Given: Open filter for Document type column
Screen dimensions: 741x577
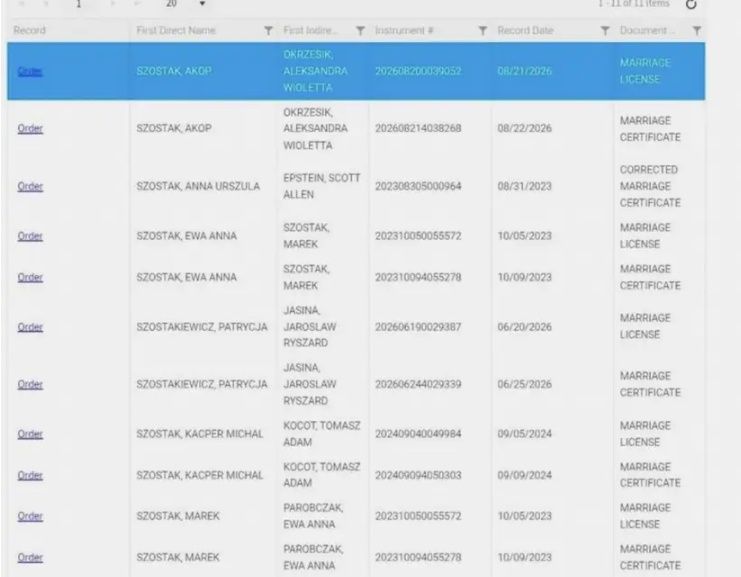Looking at the screenshot, I should (x=697, y=31).
